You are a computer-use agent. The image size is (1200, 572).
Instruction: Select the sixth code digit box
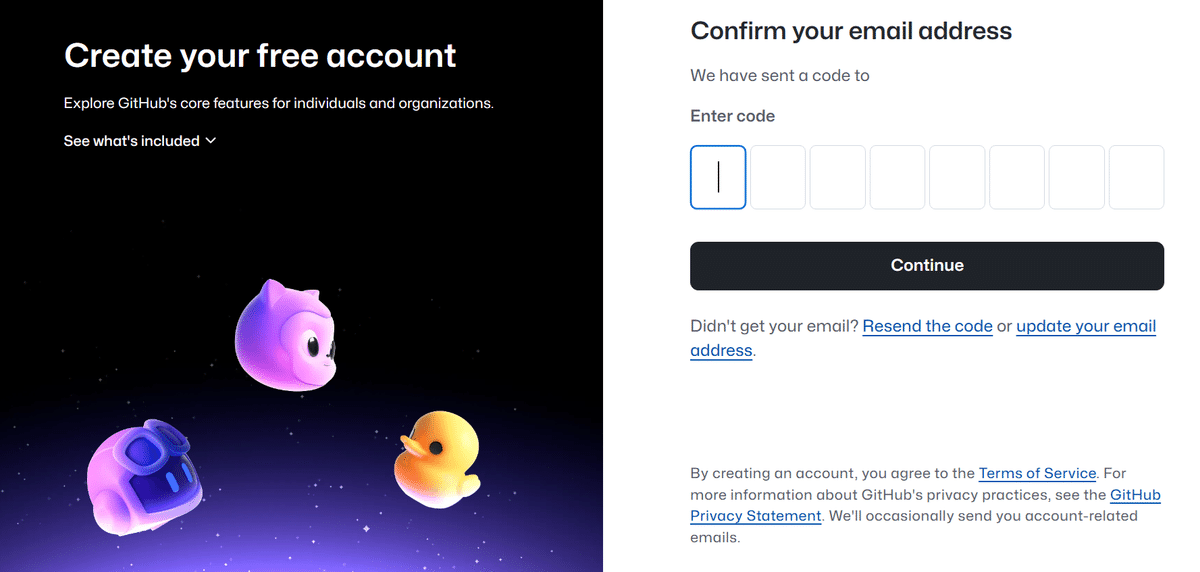[x=1017, y=177]
